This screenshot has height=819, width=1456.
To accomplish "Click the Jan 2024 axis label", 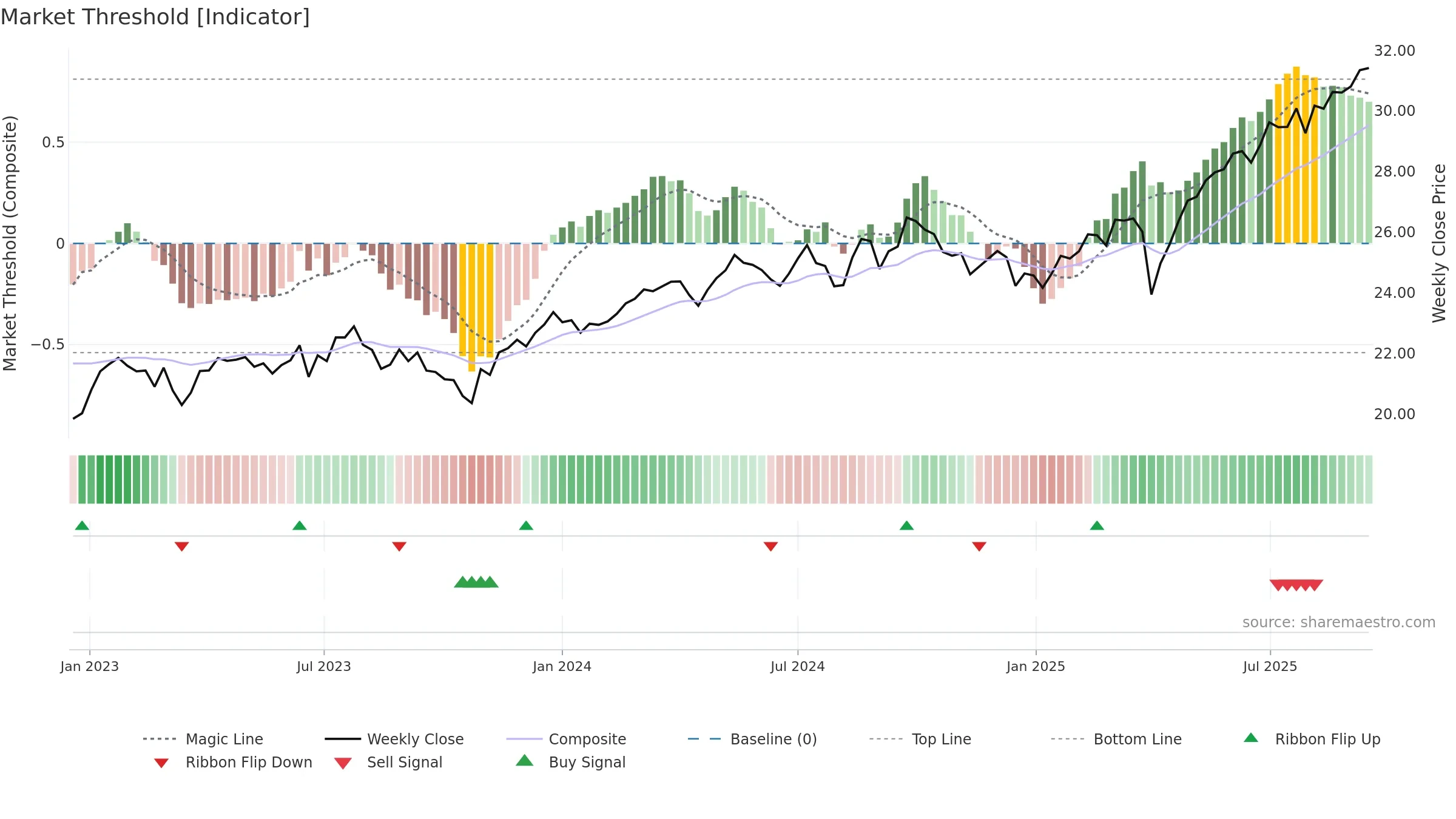I will click(562, 666).
